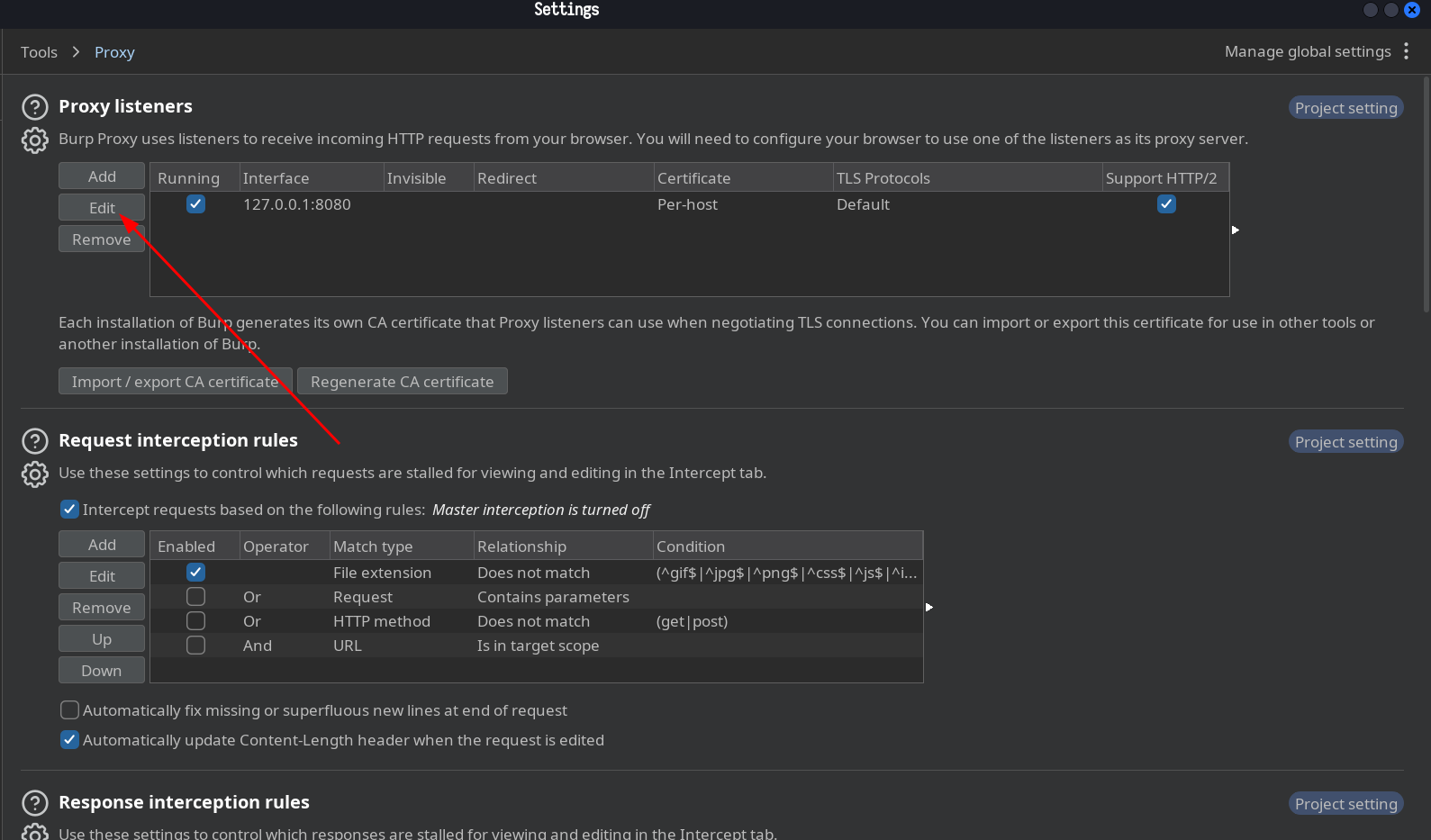1431x840 pixels.
Task: Enable automatic fix of missing new lines
Action: point(69,710)
